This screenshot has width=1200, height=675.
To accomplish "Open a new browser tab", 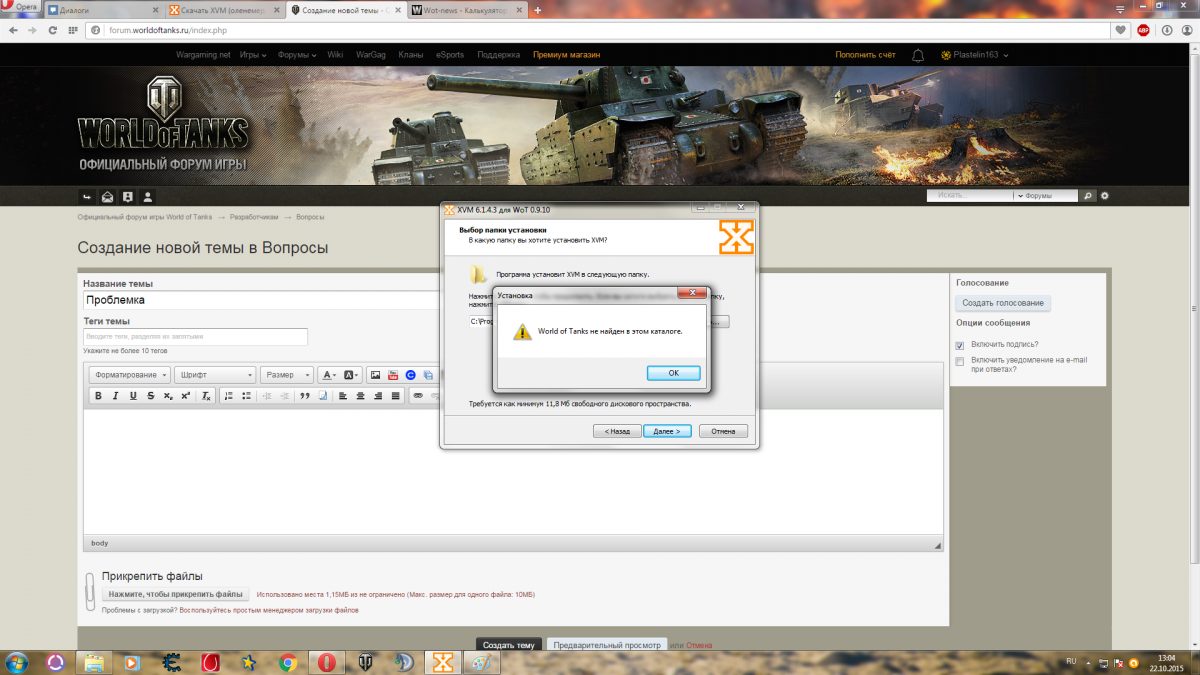I will 538,10.
